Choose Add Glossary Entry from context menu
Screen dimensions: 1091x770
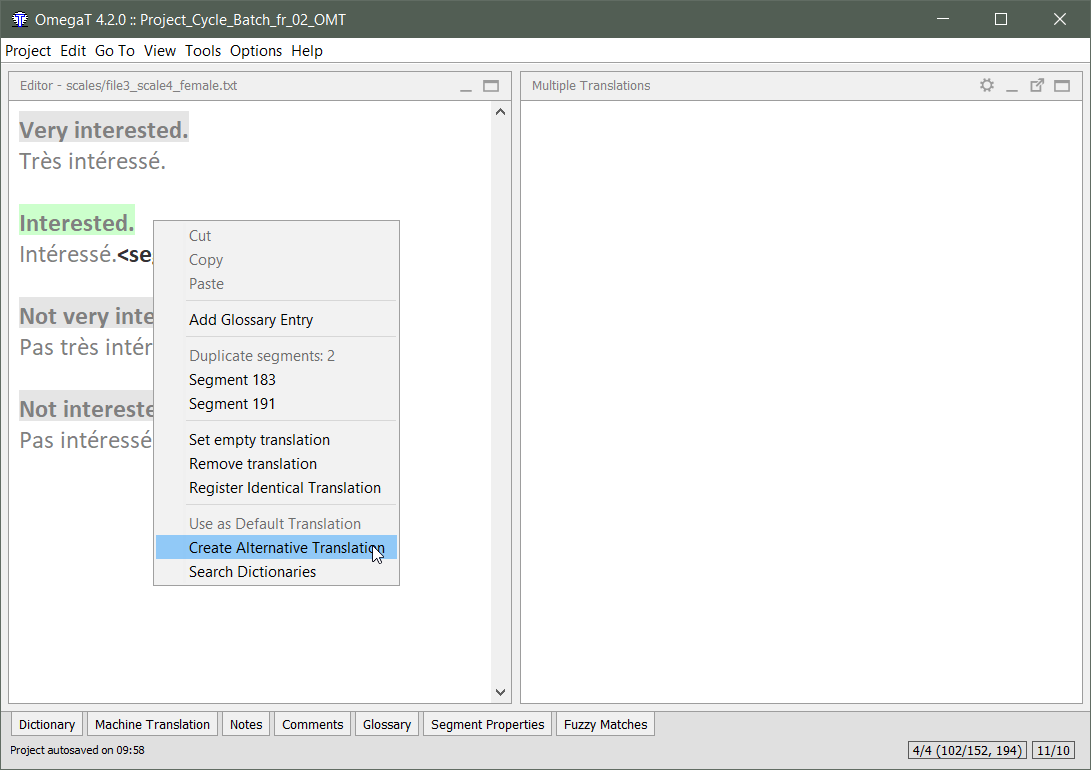pyautogui.click(x=276, y=320)
